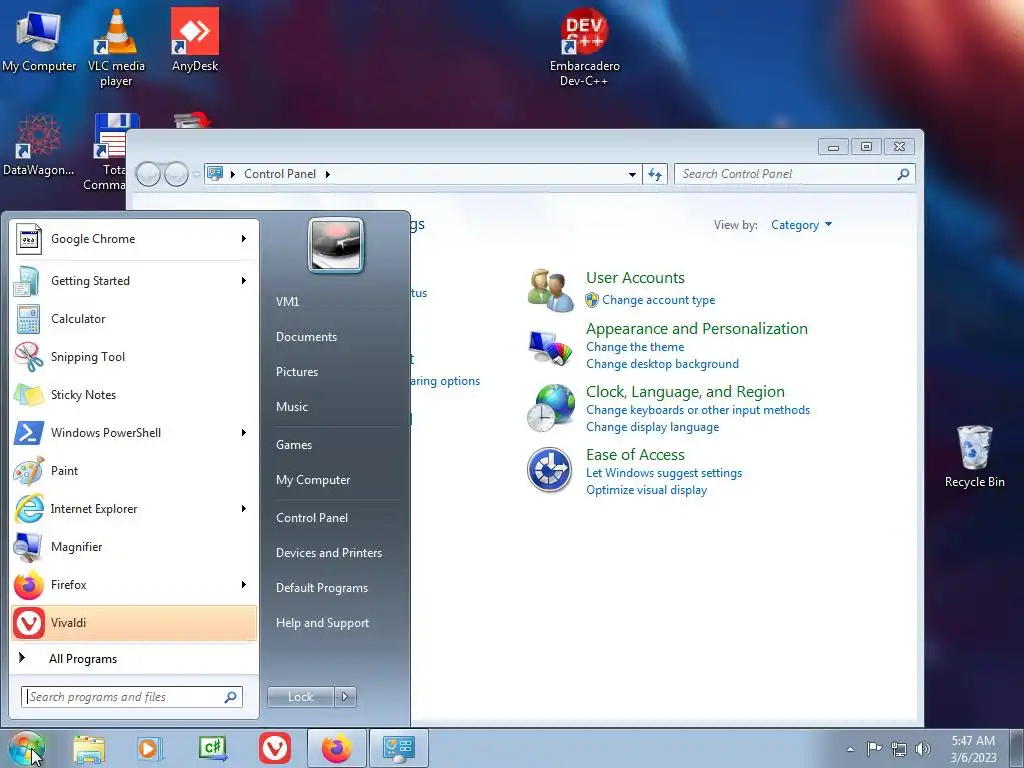This screenshot has width=1024, height=768.
Task: Open address bar history dropdown arrow
Action: (632, 174)
